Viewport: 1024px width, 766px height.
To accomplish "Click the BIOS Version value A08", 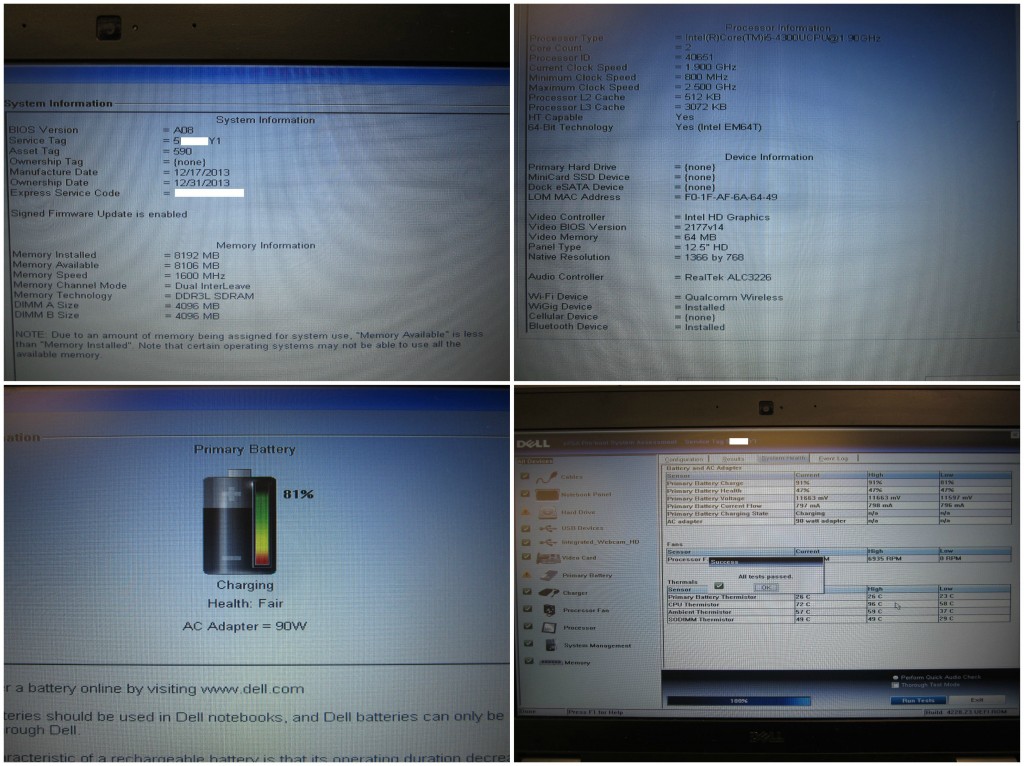I will 184,130.
